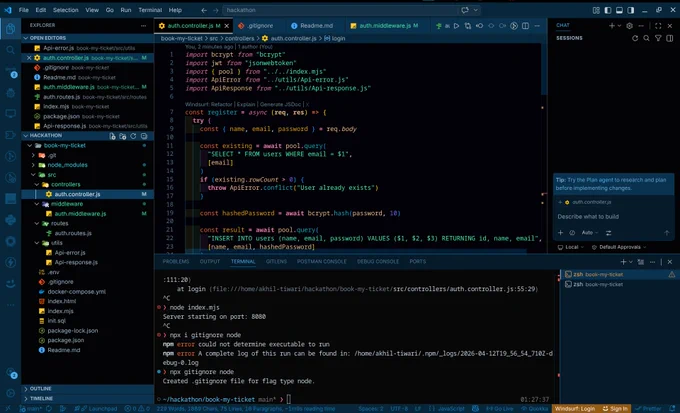Filter chat sessions funnel icon
The image size is (680, 413).
658,38
